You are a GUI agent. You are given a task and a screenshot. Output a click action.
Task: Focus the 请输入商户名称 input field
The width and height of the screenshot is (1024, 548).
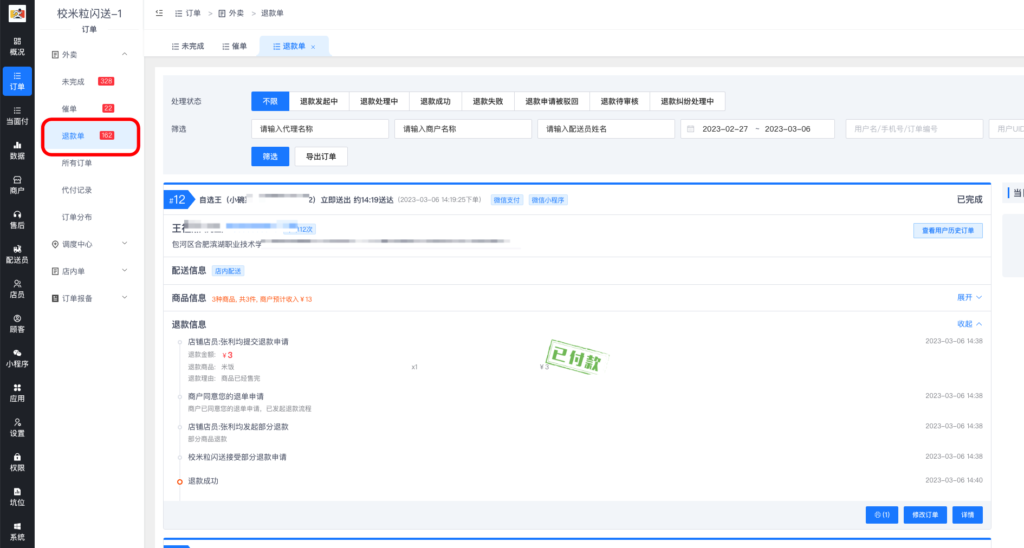pyautogui.click(x=463, y=129)
